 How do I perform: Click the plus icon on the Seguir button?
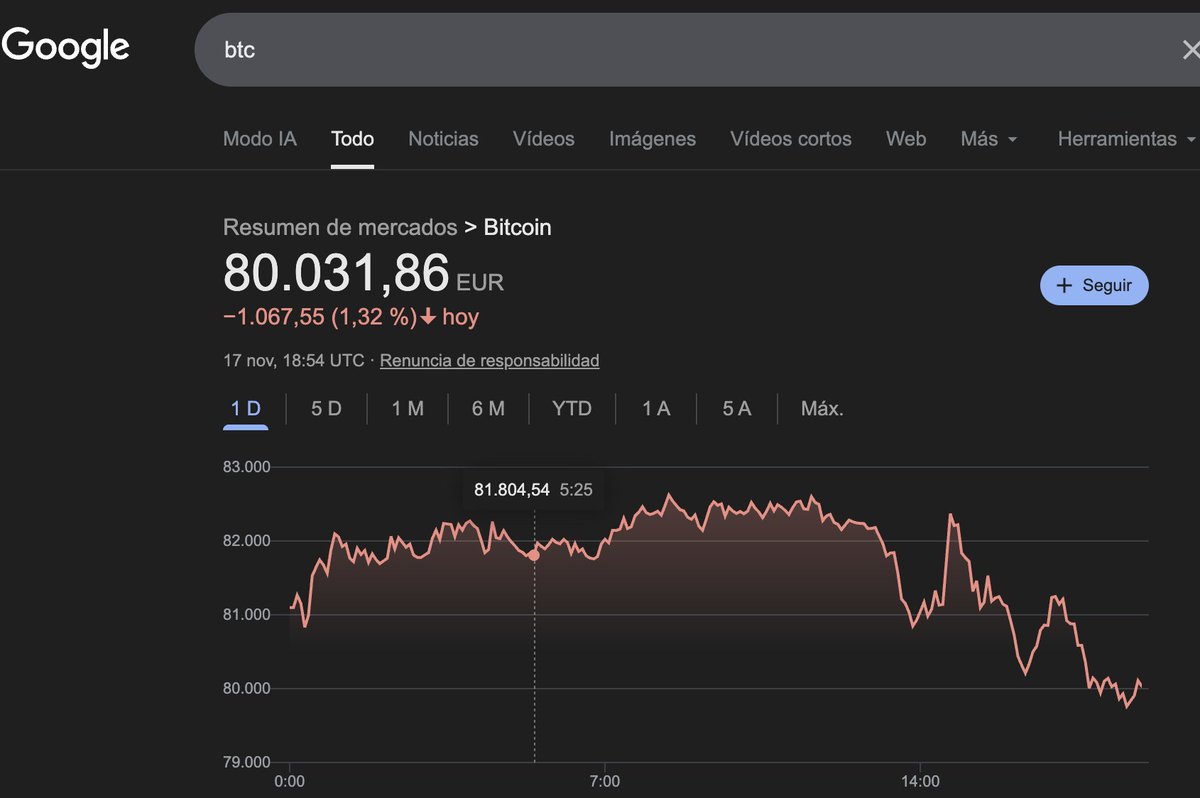1063,285
